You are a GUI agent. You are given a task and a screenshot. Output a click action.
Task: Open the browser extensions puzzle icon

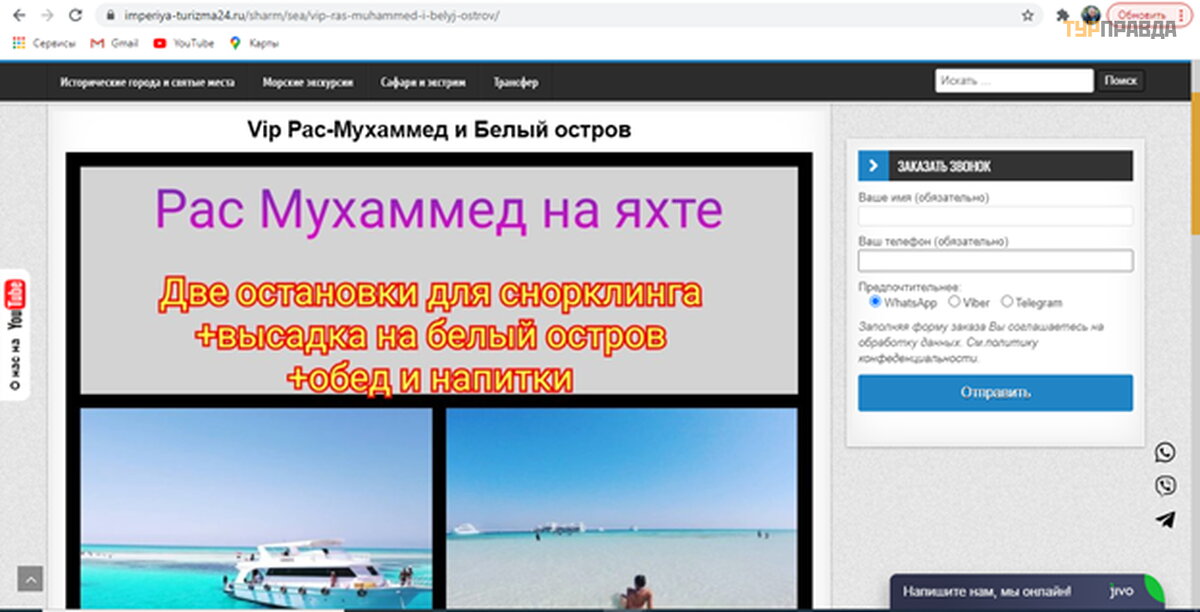(x=1062, y=16)
